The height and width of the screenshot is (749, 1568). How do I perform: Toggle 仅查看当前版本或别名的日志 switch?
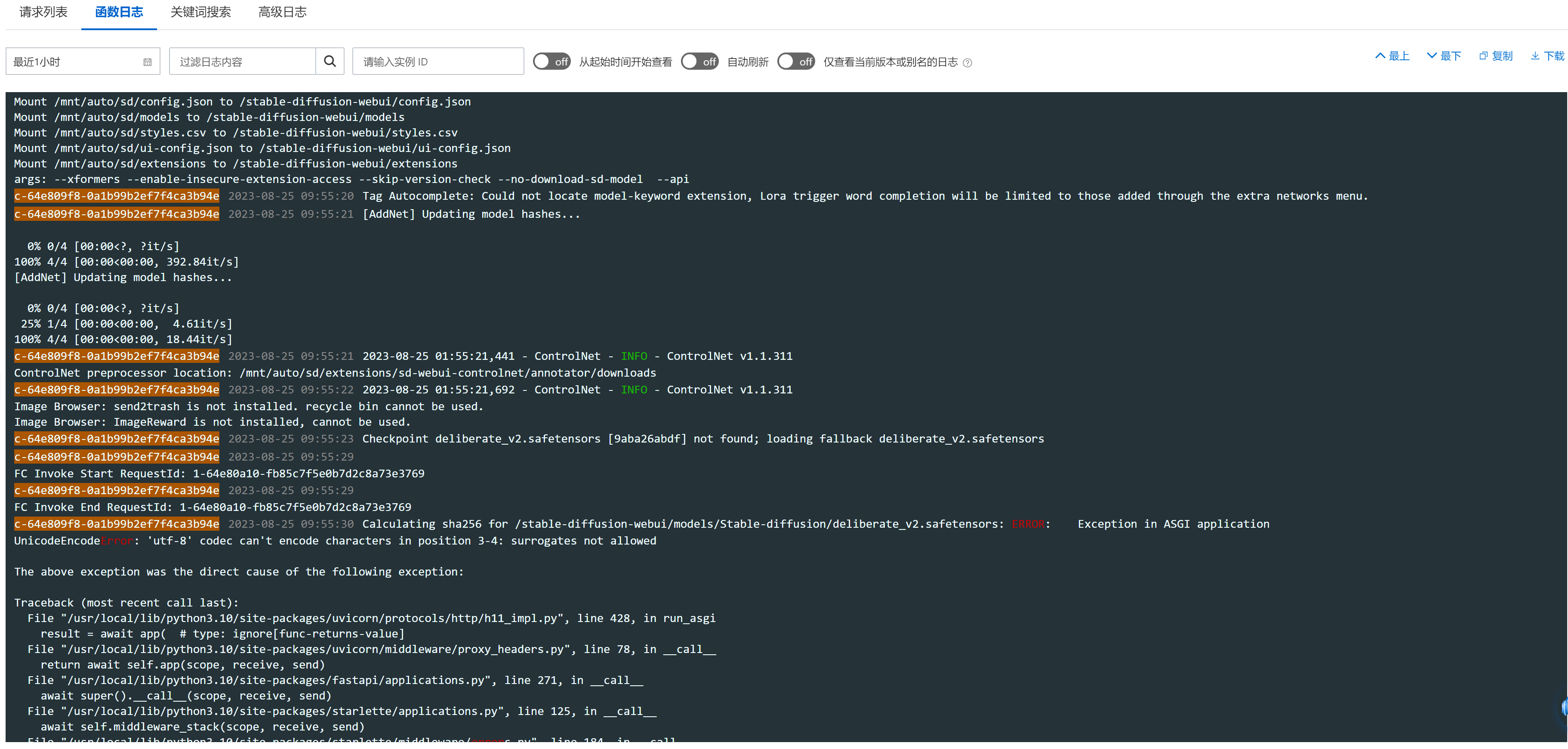click(795, 62)
